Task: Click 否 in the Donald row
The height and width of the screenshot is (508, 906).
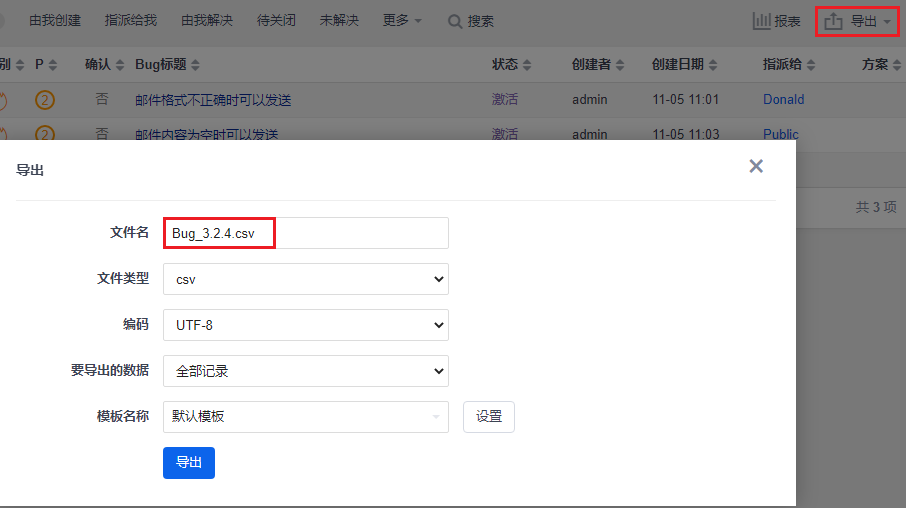Action: point(102,99)
